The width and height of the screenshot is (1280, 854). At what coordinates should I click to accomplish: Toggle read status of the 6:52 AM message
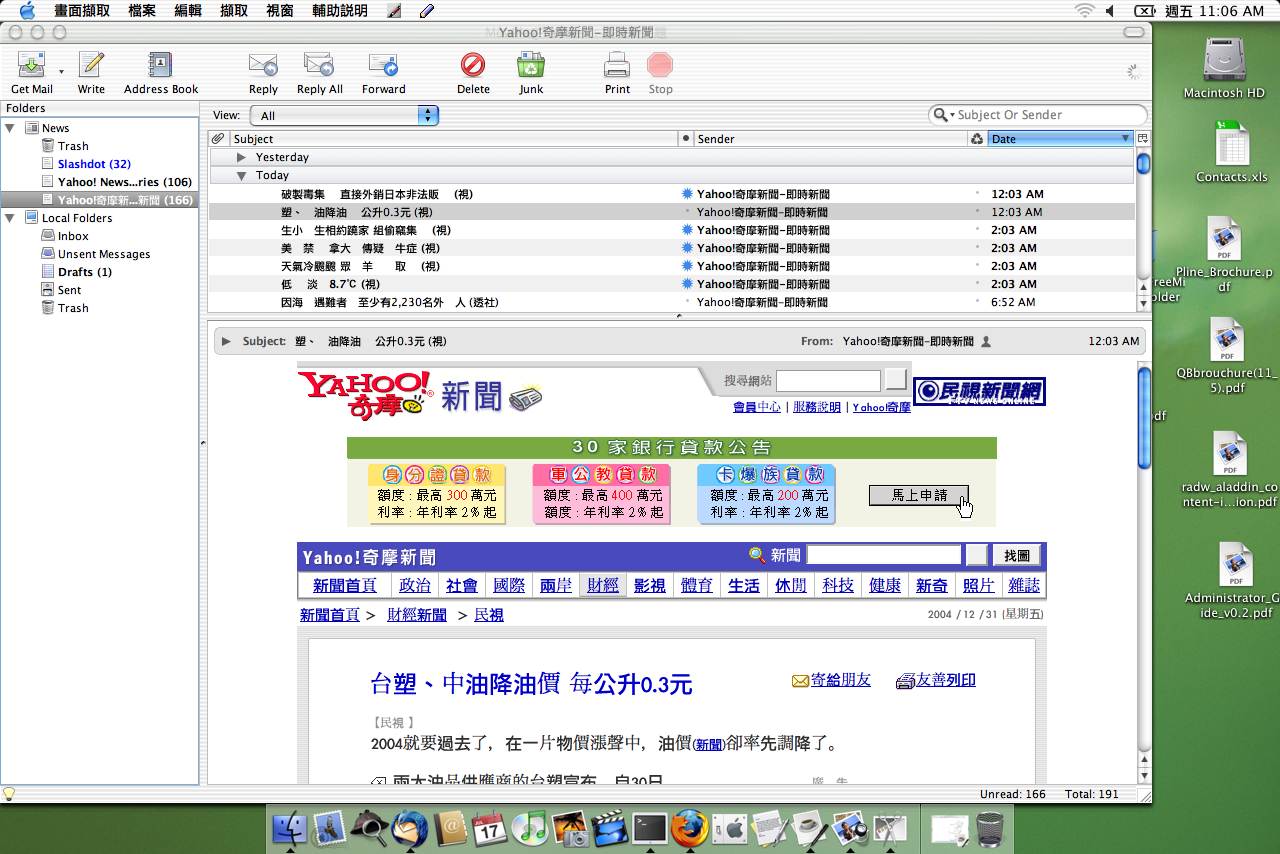pyautogui.click(x=686, y=302)
